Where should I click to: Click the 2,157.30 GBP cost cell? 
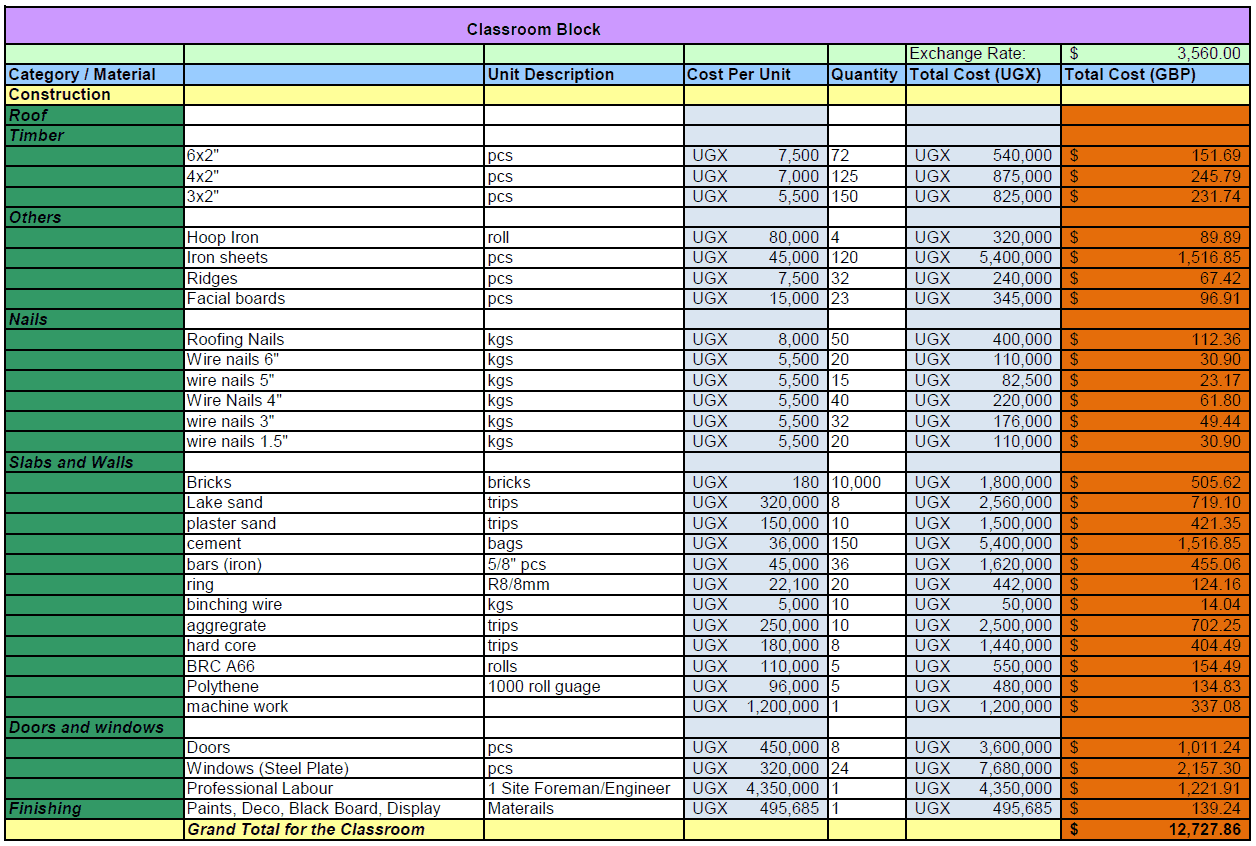(1155, 768)
